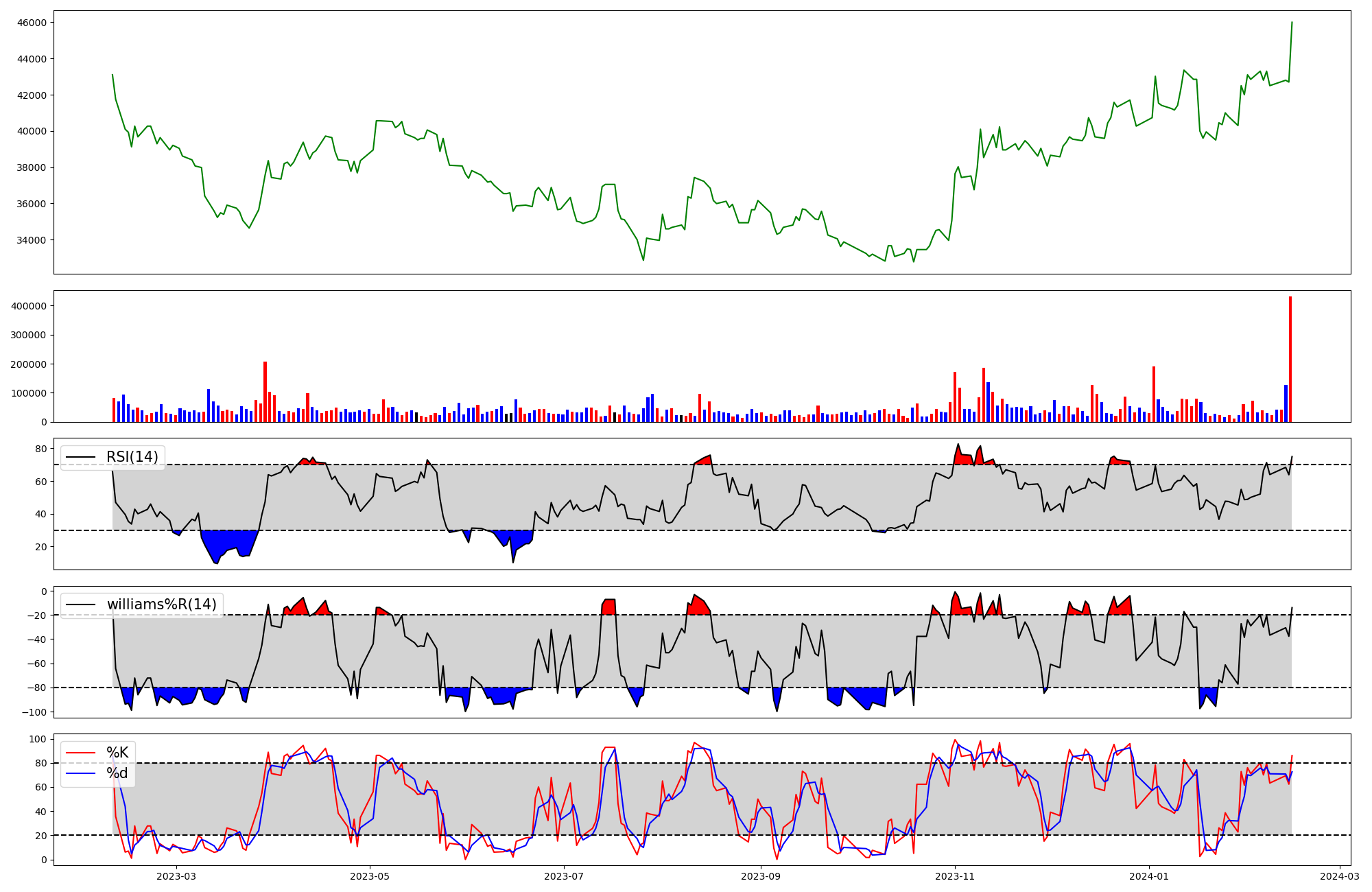The image size is (1372, 892).
Task: Click the 2023-07 x-axis date label
Action: click(564, 876)
